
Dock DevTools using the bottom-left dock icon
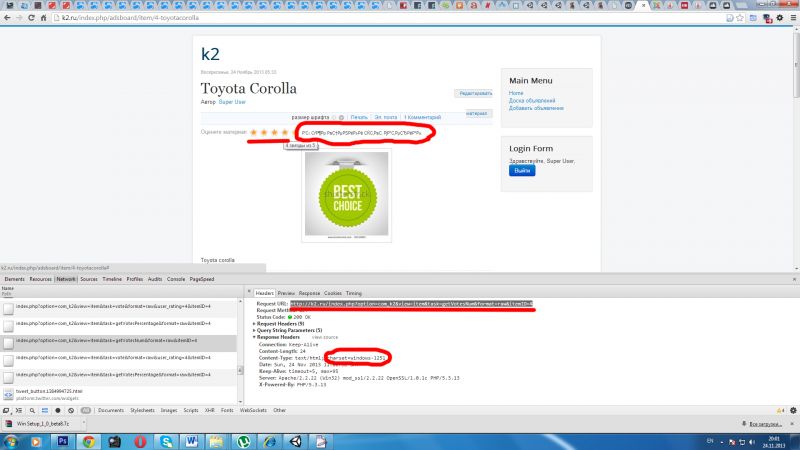coord(6,410)
